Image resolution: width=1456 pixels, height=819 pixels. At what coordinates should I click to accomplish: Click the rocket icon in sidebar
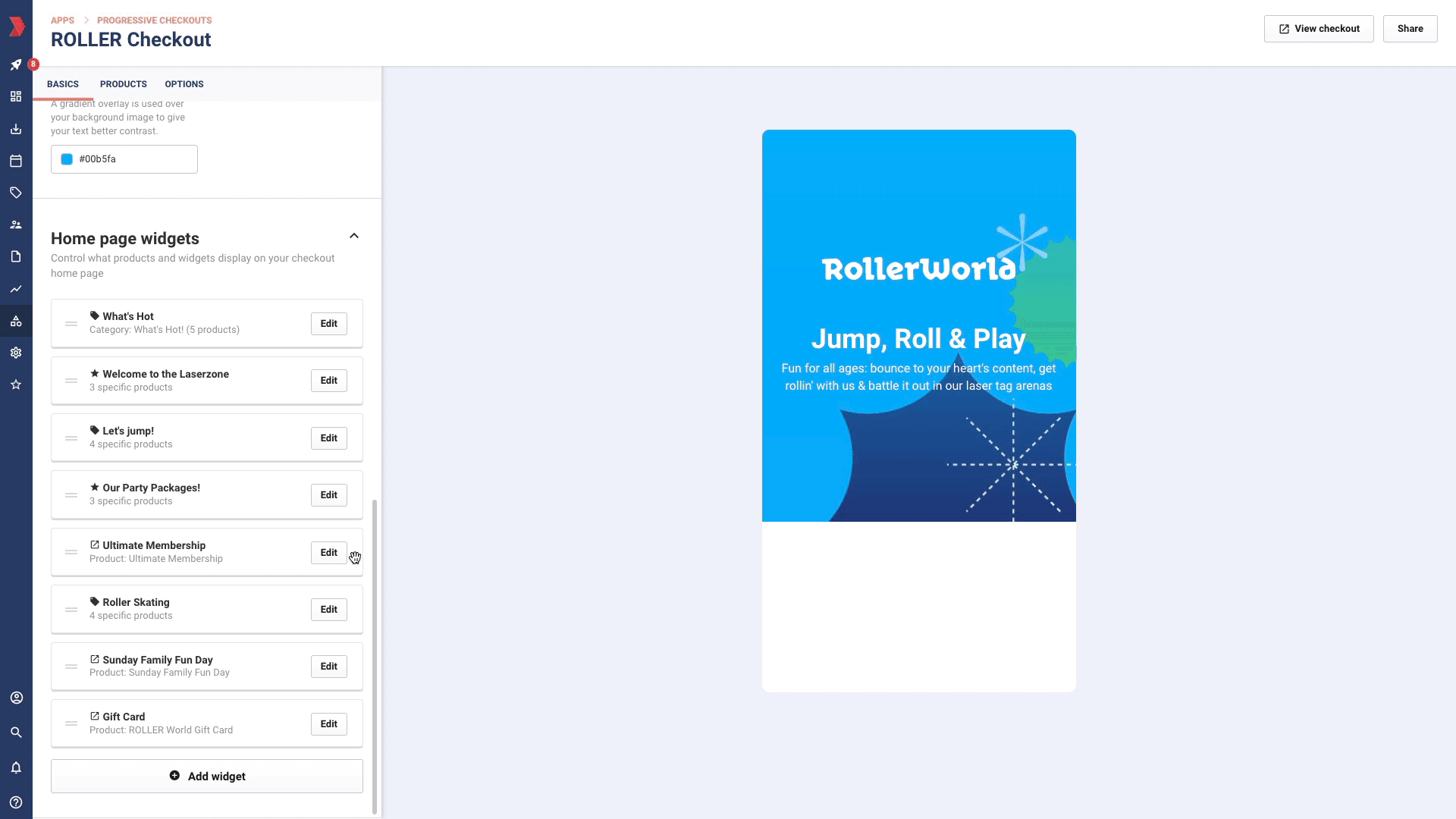click(x=16, y=65)
